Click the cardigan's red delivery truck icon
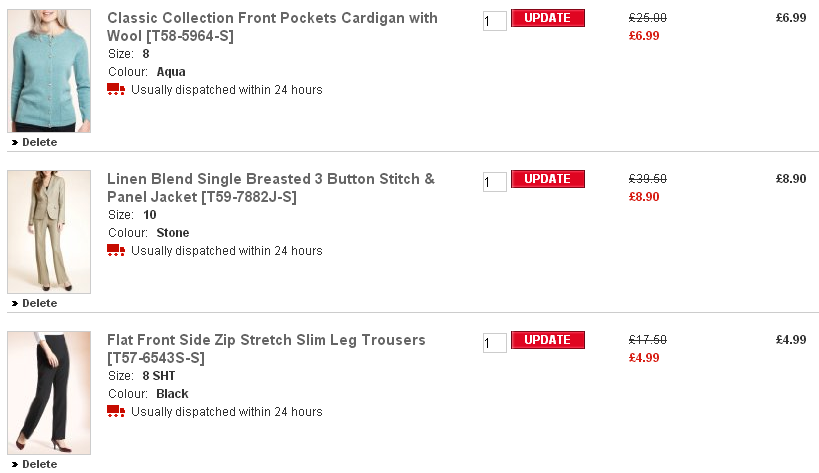The height and width of the screenshot is (473, 819). [116, 89]
